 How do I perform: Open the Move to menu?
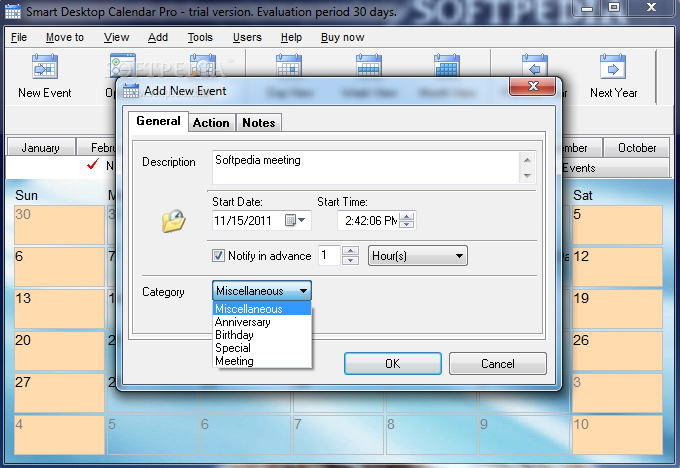click(x=65, y=37)
